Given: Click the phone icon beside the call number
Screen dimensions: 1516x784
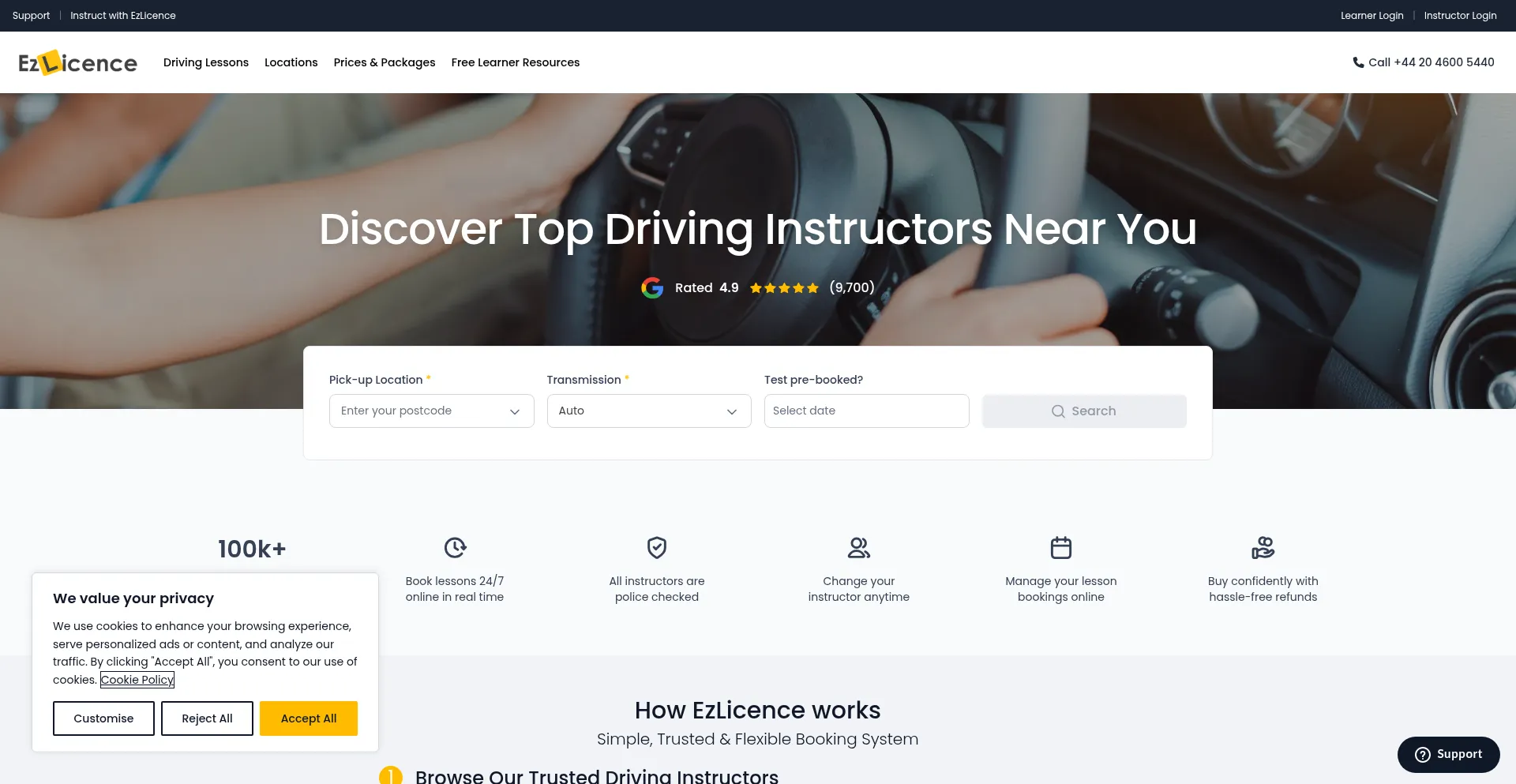Looking at the screenshot, I should click(1358, 62).
